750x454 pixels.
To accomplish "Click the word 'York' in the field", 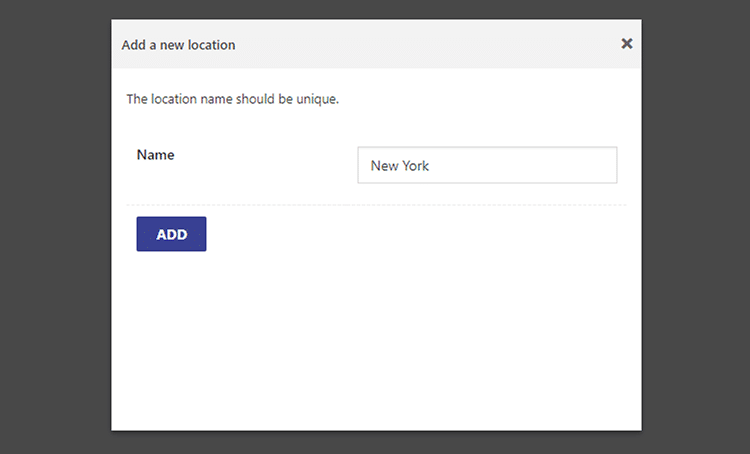I will click(416, 166).
